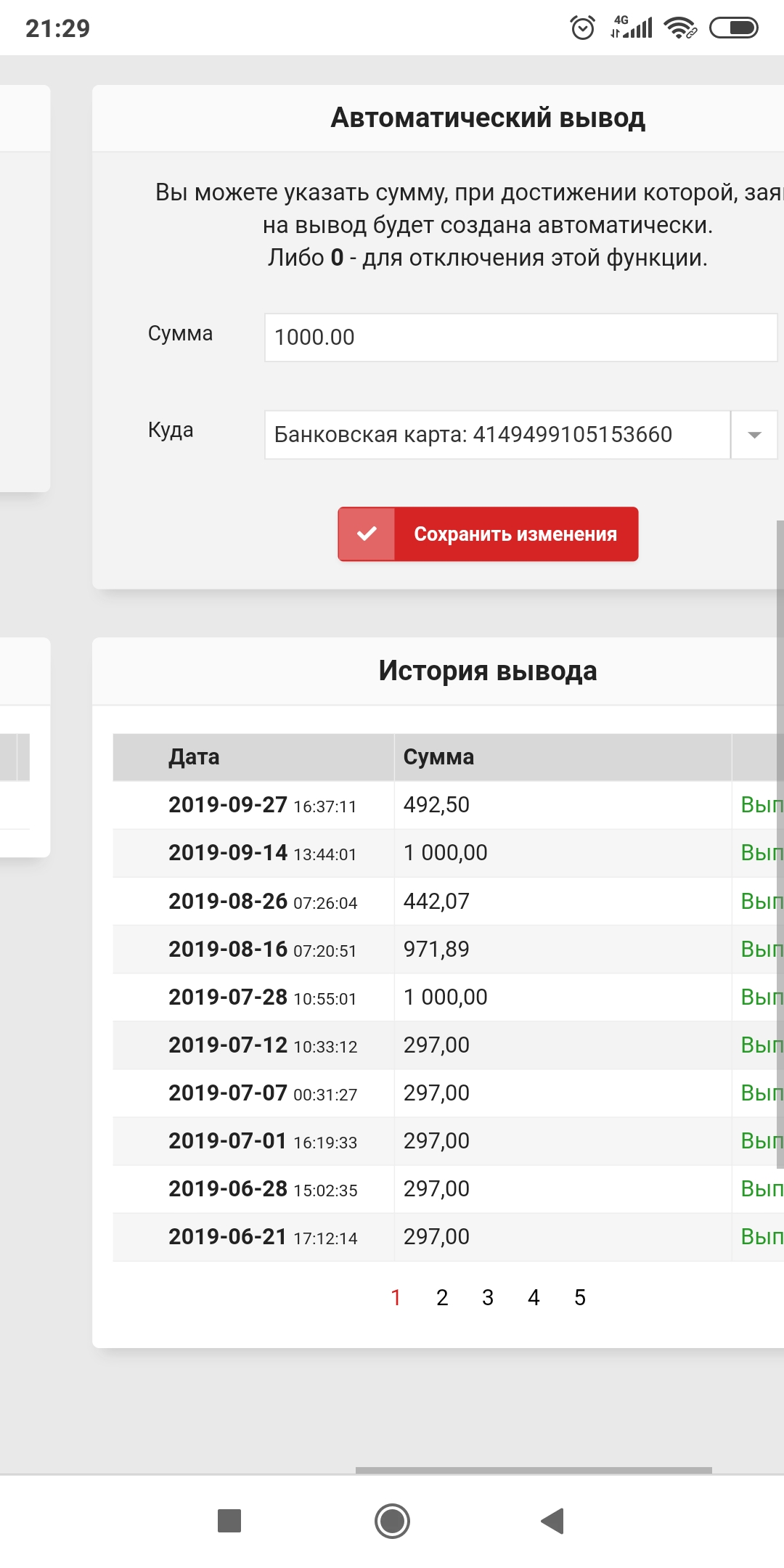Go to history page 4
This screenshot has width=784, height=1568.
pyautogui.click(x=534, y=1297)
